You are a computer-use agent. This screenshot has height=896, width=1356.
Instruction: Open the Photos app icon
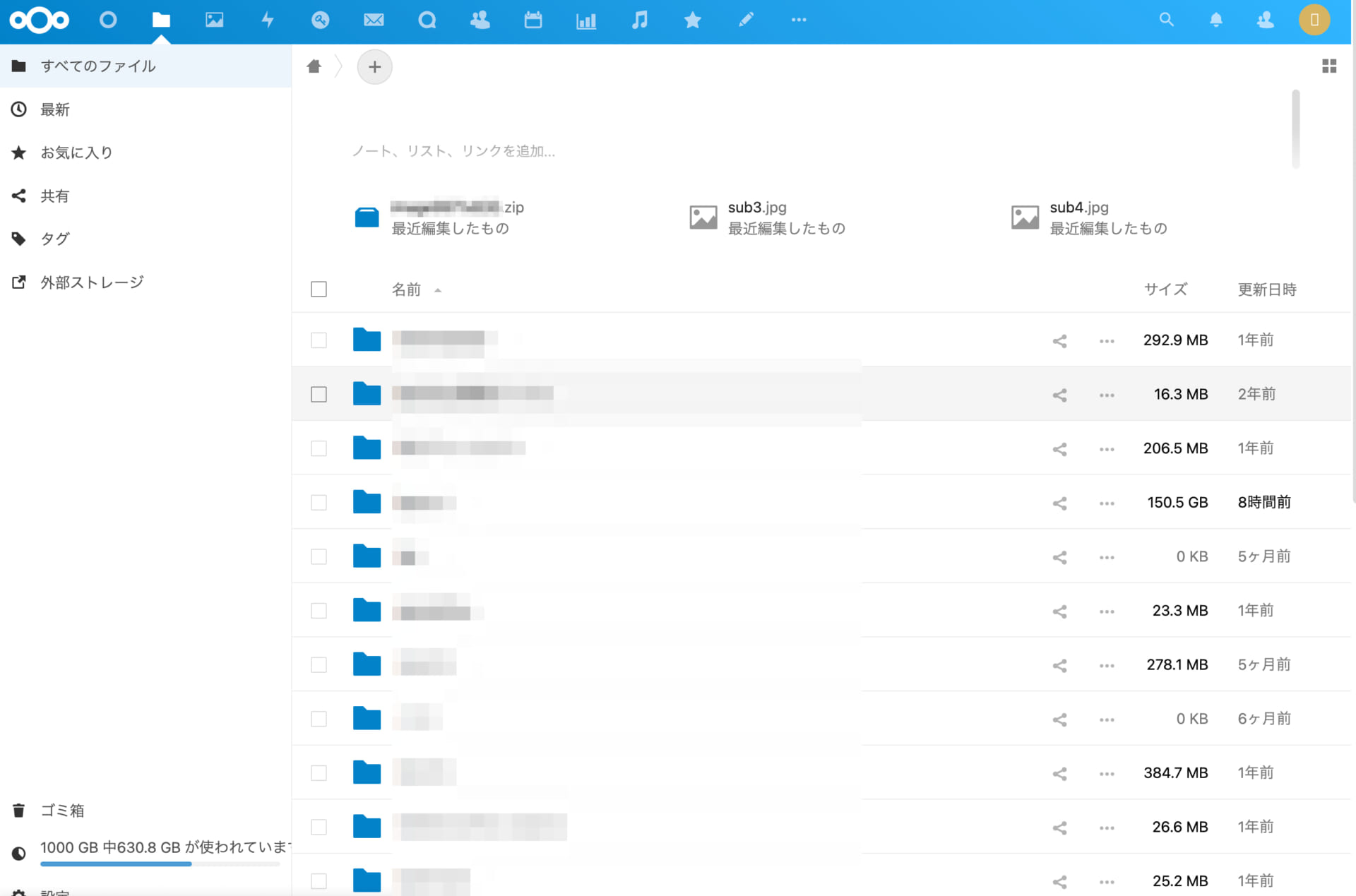pyautogui.click(x=214, y=20)
